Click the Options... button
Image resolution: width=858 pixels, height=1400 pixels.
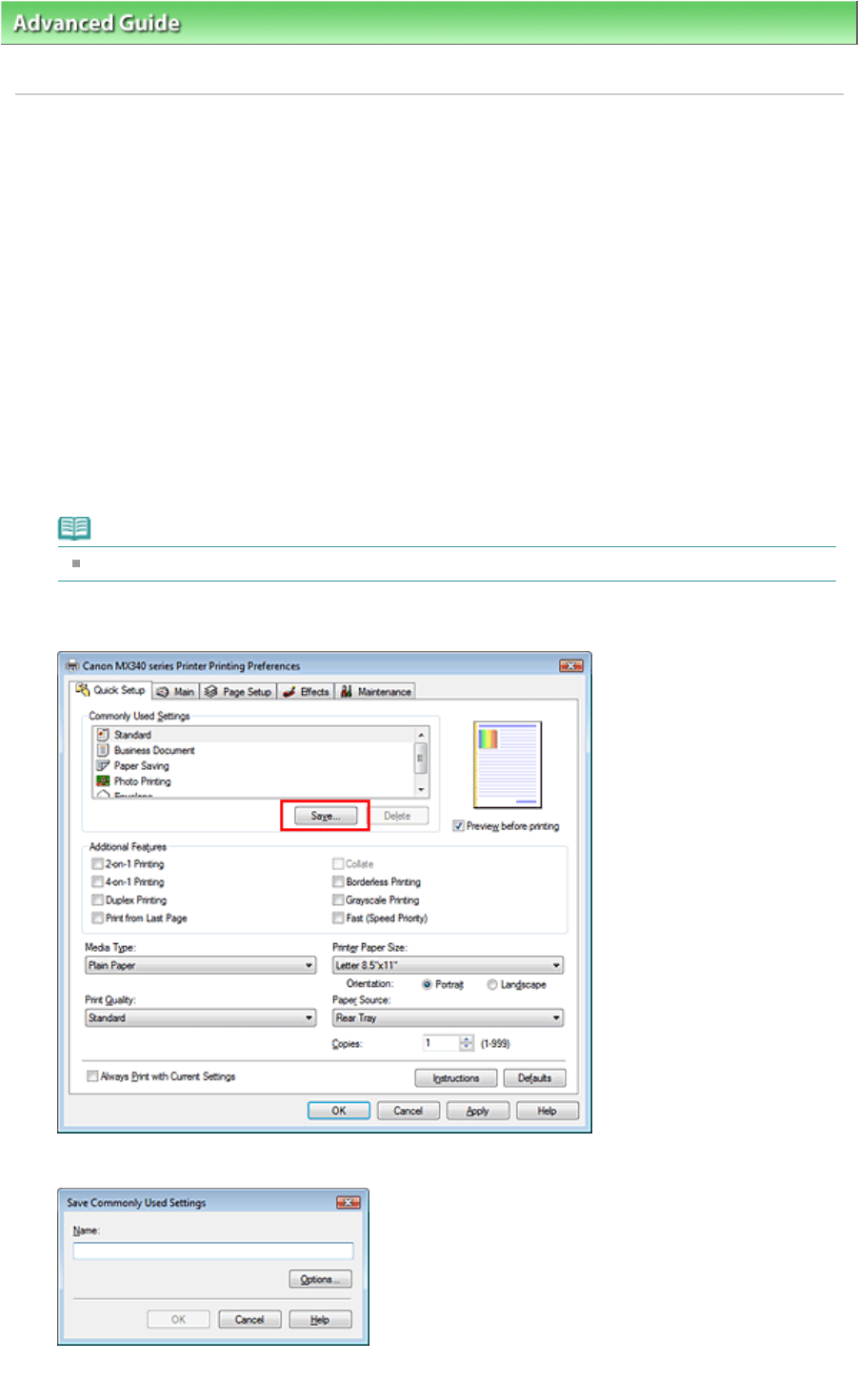tap(321, 1279)
